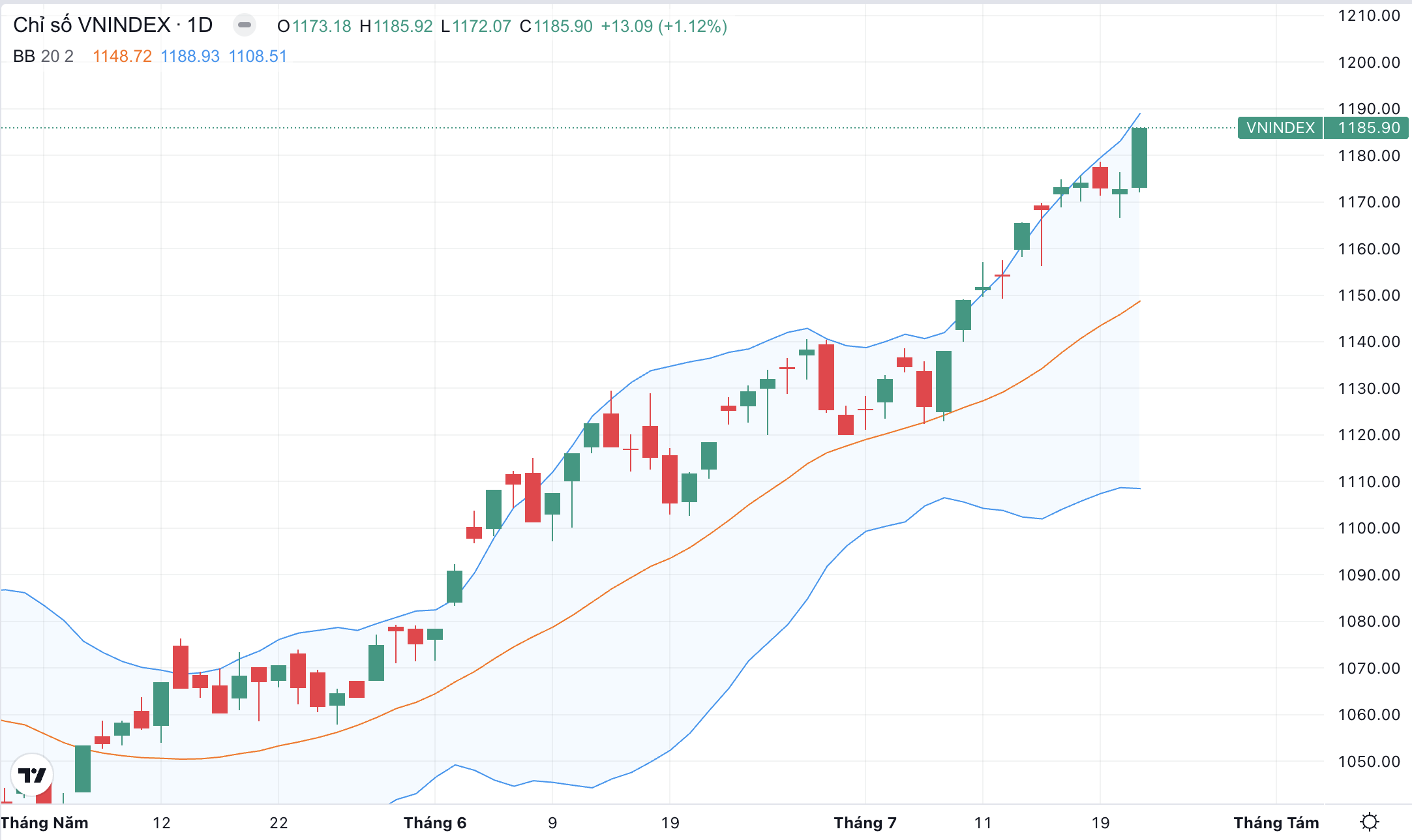Select the 1100.00 price axis label

point(1369,528)
